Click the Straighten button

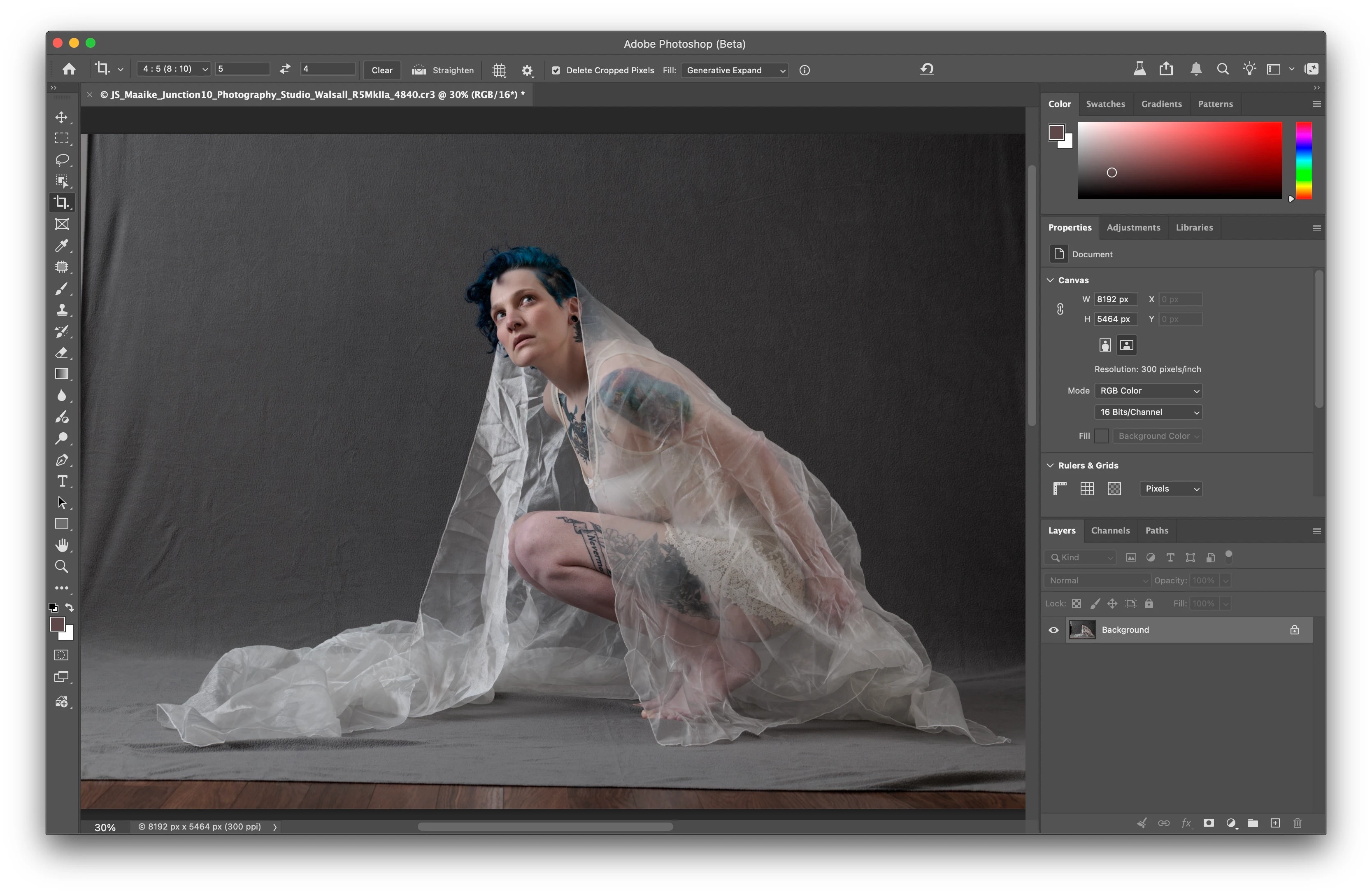(x=443, y=70)
